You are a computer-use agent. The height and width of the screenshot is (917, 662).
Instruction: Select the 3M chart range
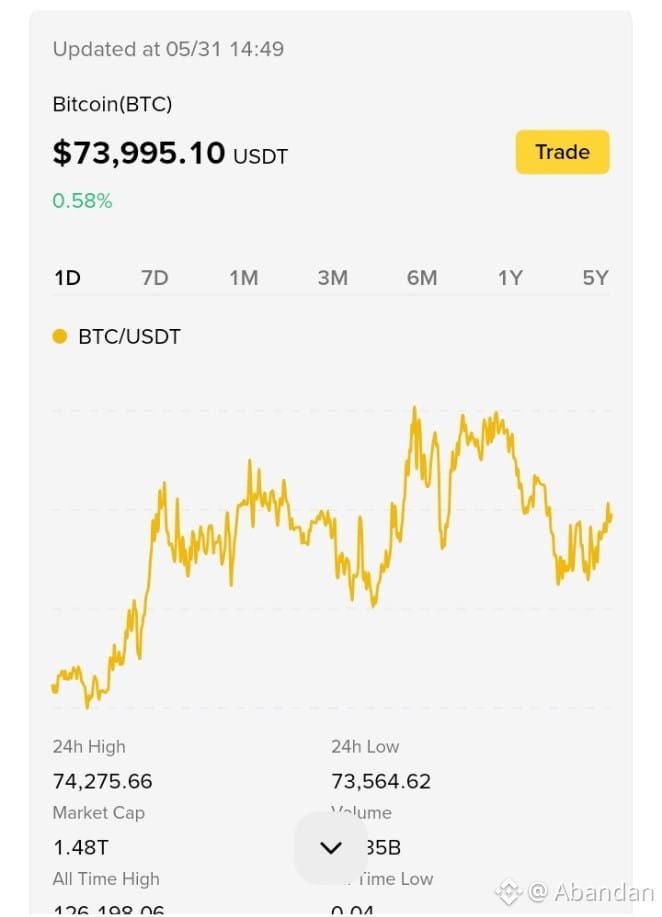[x=333, y=278]
